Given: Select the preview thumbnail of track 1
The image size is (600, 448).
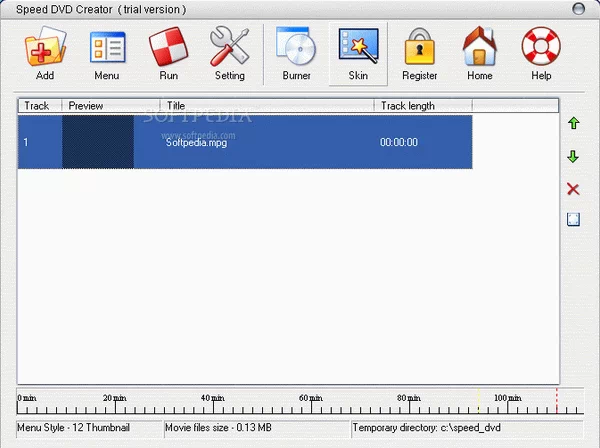Looking at the screenshot, I should tap(98, 142).
